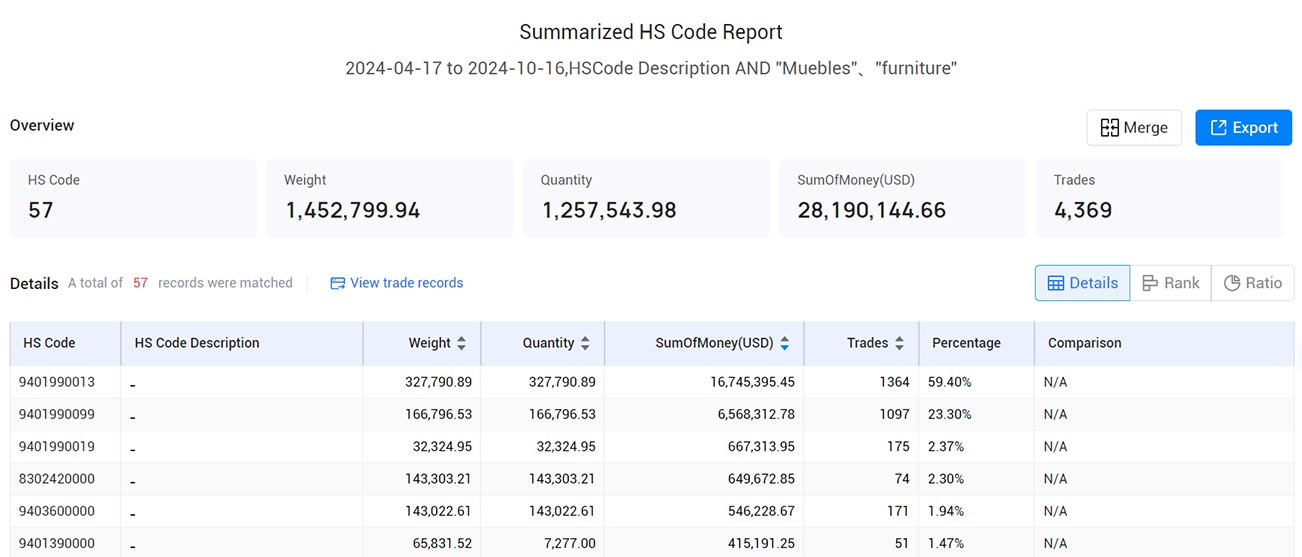Select HS Code 8302420000 cell

(65, 479)
